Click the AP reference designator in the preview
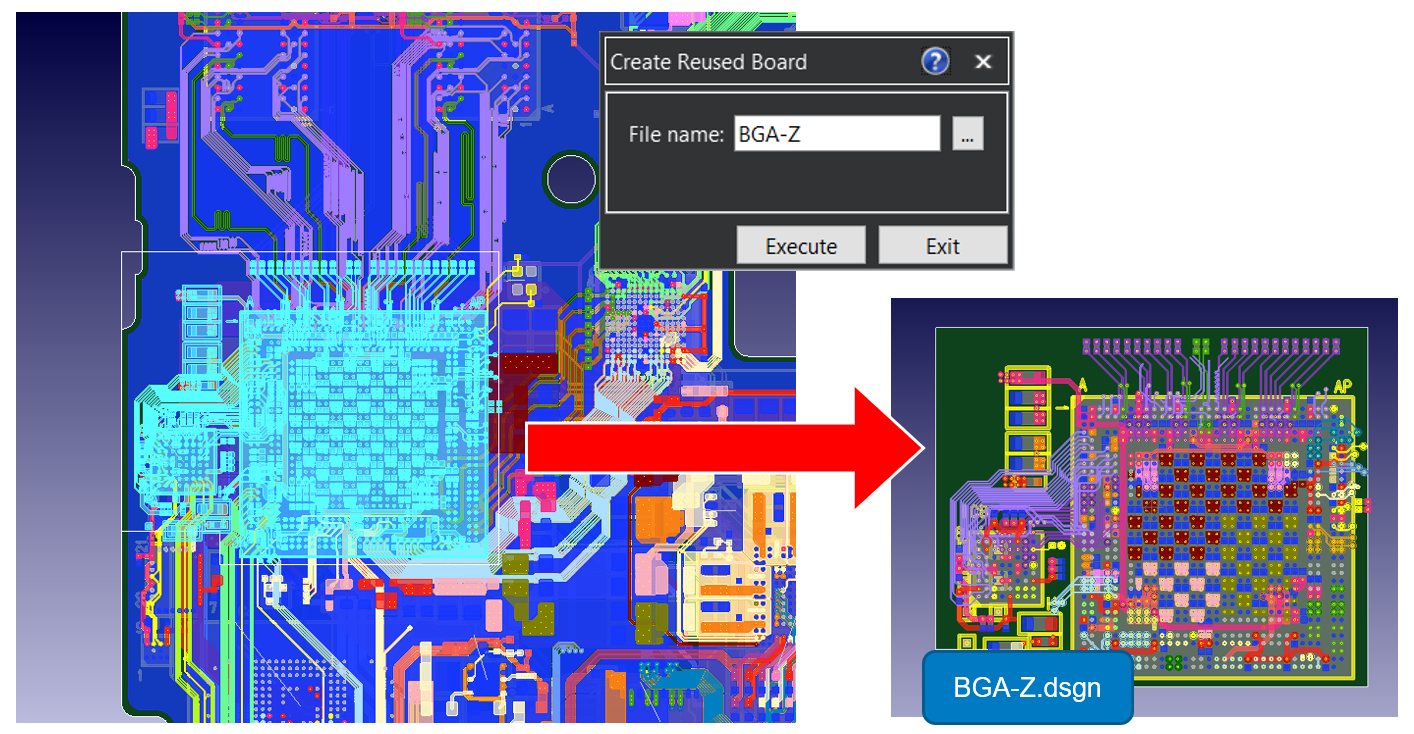Viewport: 1414px width, 734px height. pyautogui.click(x=1345, y=383)
